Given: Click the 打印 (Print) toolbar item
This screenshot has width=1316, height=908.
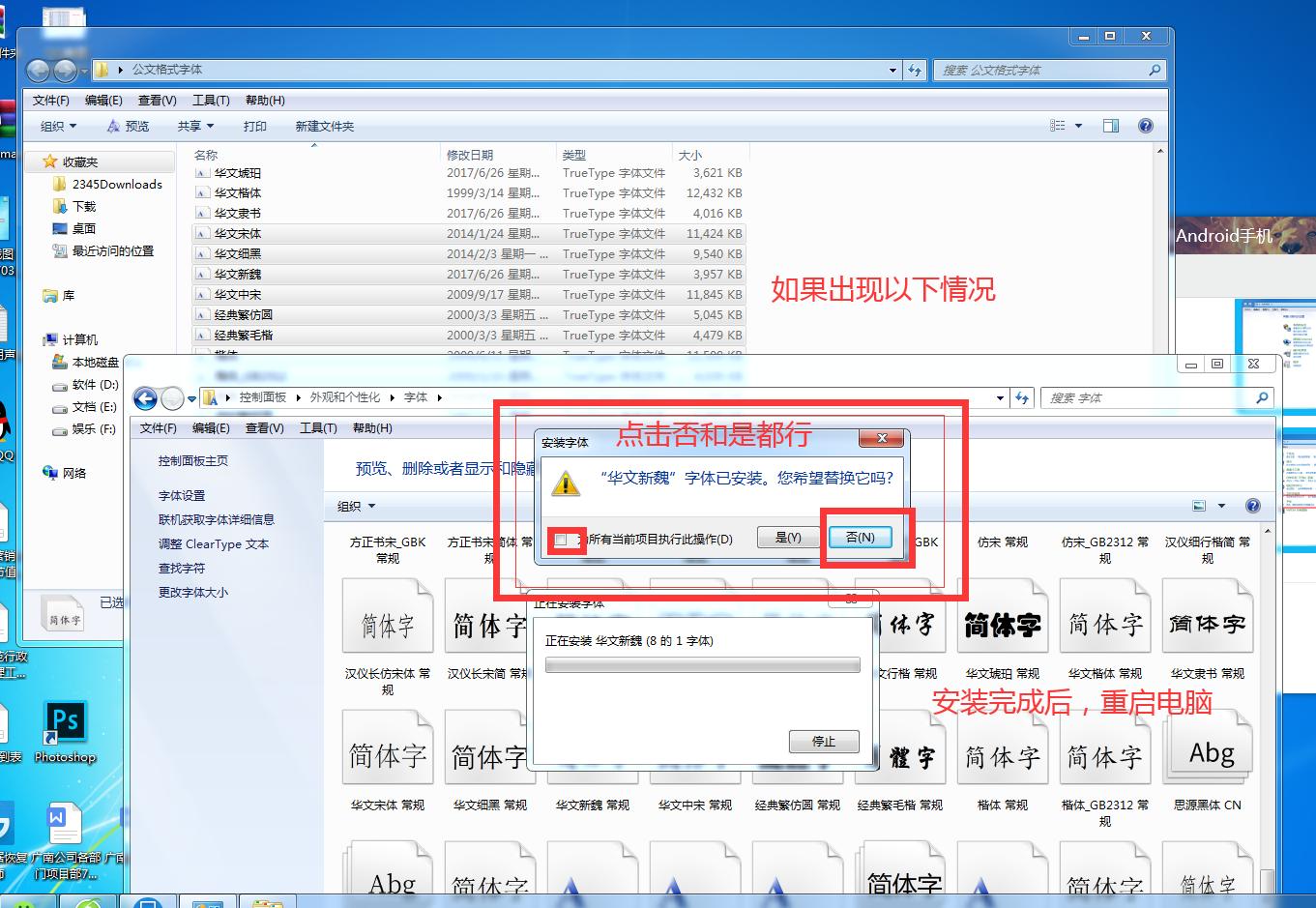Looking at the screenshot, I should pyautogui.click(x=255, y=125).
